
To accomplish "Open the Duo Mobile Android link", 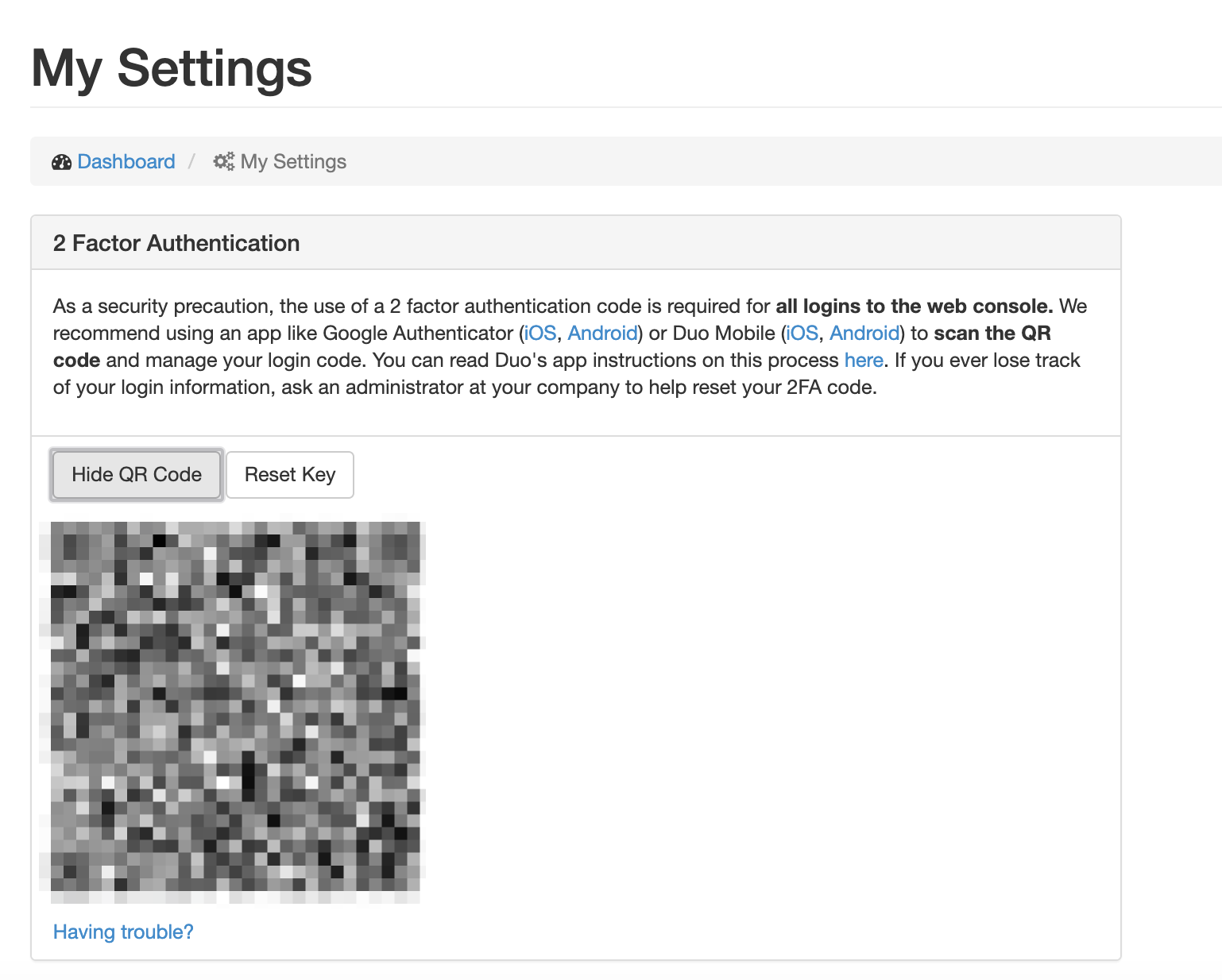I will click(x=864, y=334).
